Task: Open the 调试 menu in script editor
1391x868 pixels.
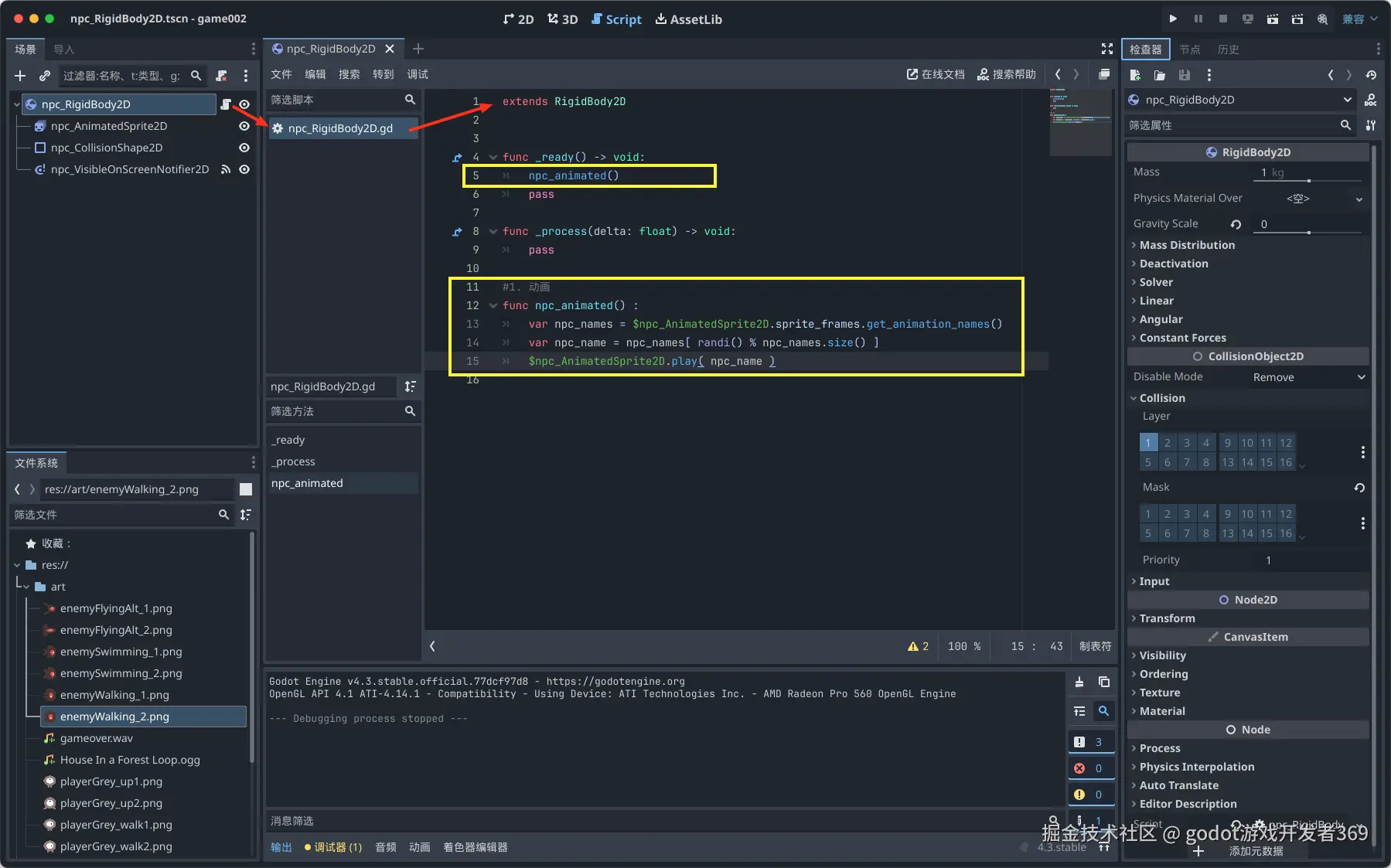Action: pos(418,74)
